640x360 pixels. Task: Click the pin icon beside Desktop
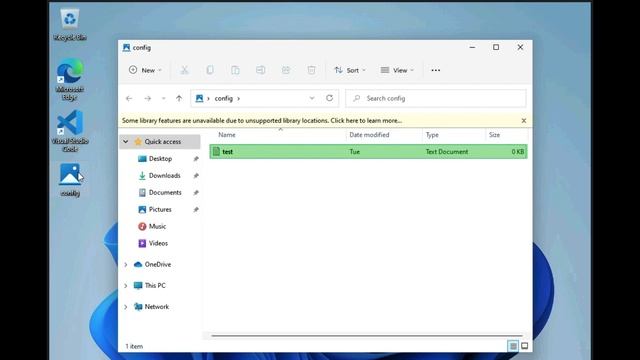196,159
